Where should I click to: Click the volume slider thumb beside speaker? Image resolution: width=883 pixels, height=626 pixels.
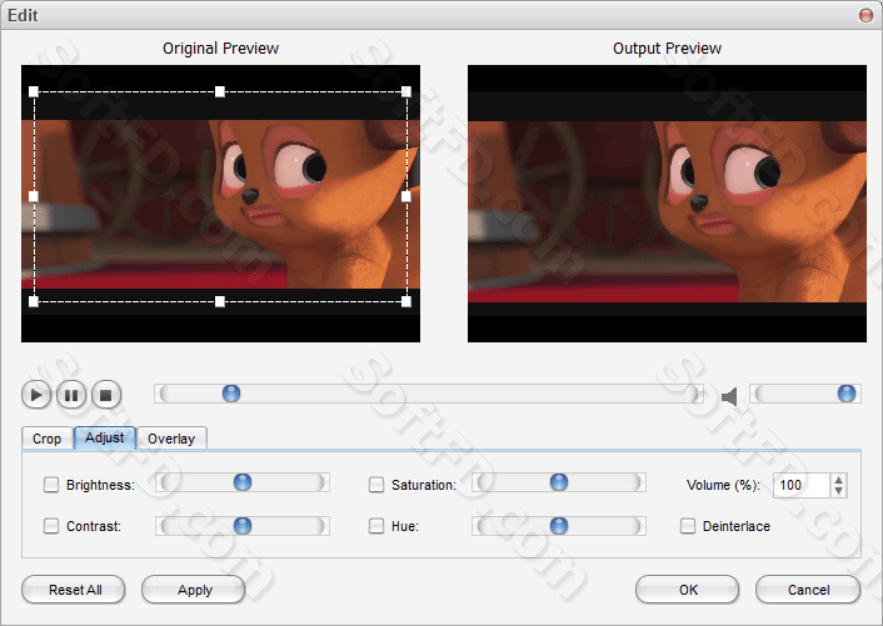pyautogui.click(x=846, y=393)
